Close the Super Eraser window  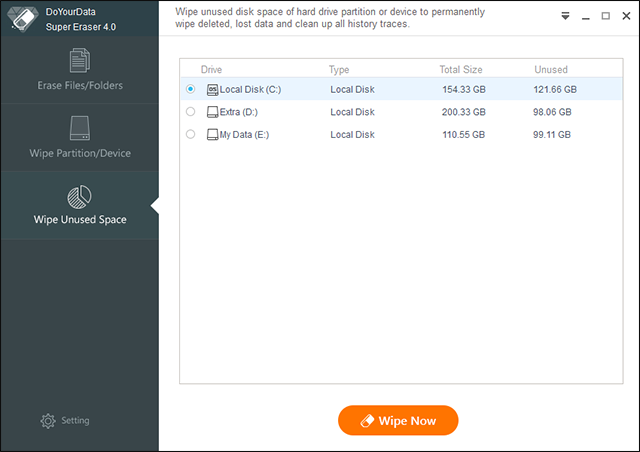tap(626, 16)
